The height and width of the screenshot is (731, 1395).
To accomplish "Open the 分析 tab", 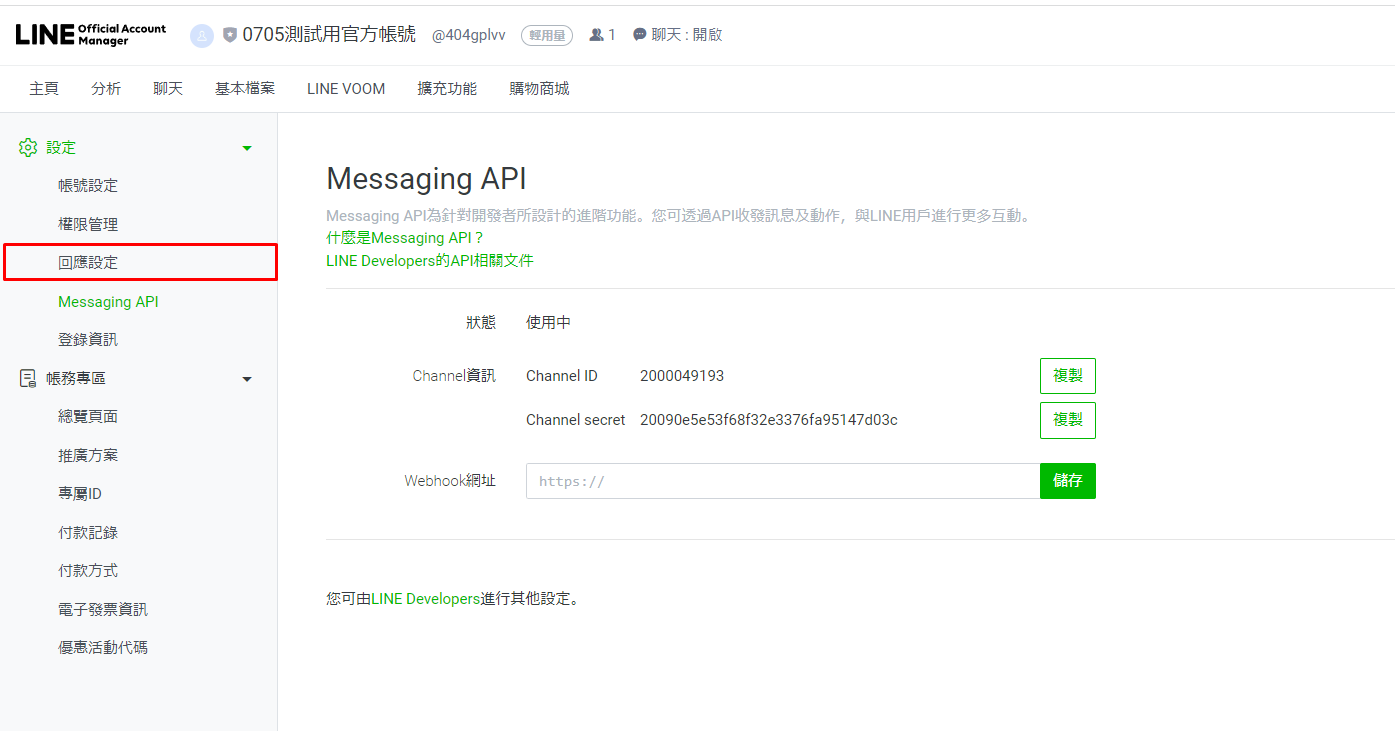I will click(106, 89).
